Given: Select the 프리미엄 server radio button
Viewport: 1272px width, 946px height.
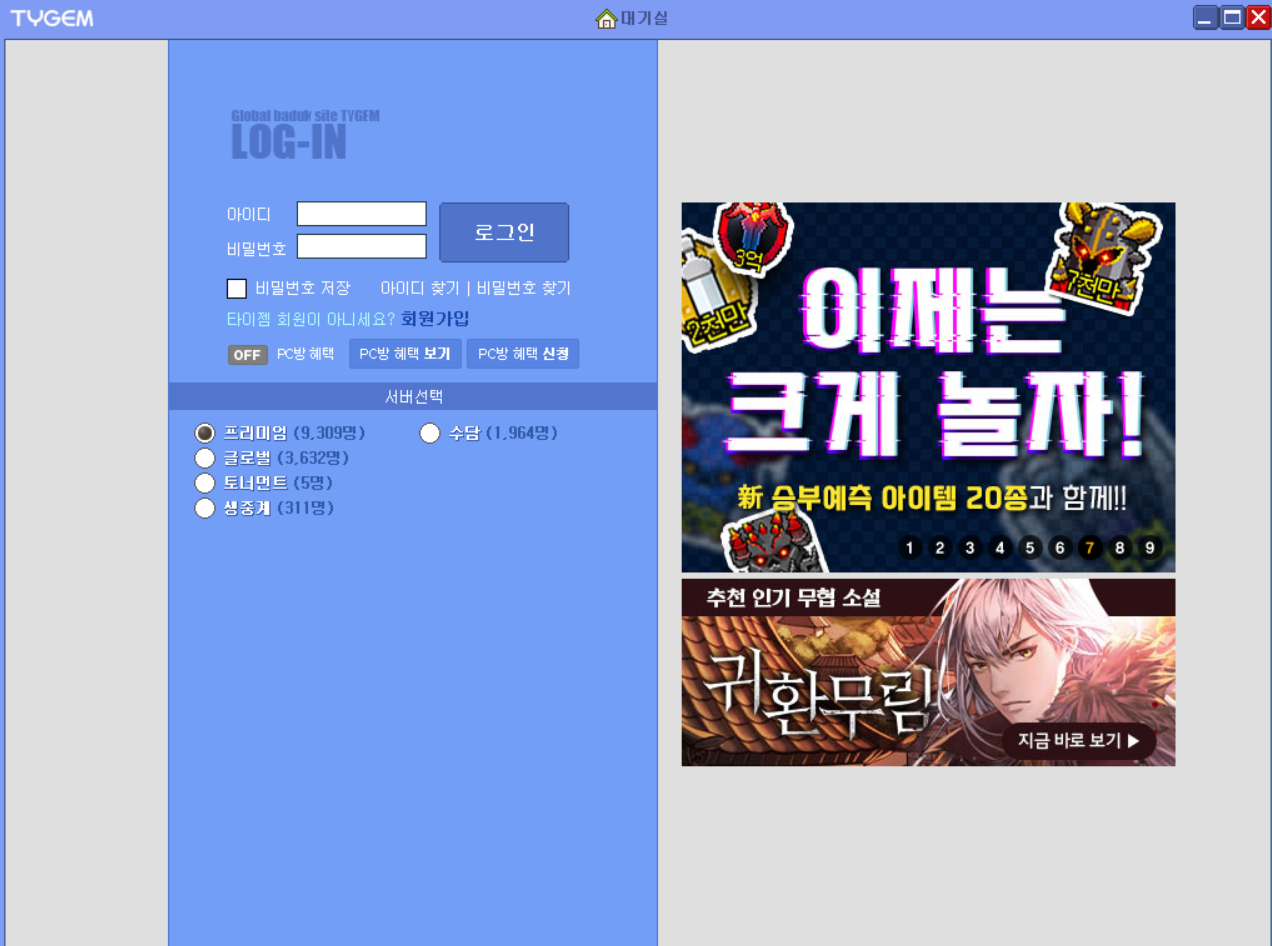Looking at the screenshot, I should pyautogui.click(x=205, y=433).
